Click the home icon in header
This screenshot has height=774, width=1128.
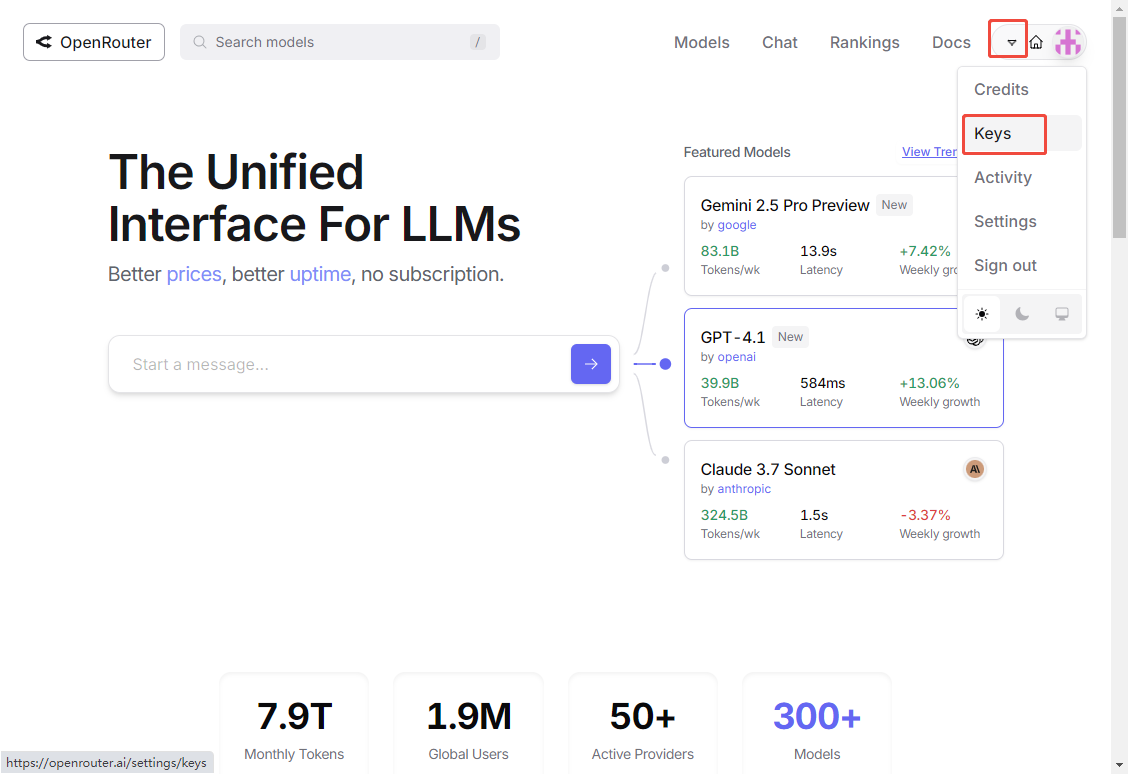(1036, 42)
